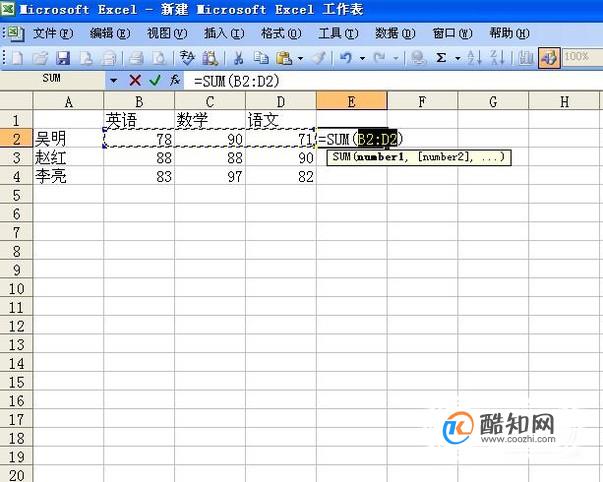Click SUM in the function tooltip
The width and height of the screenshot is (603, 482).
pos(341,157)
